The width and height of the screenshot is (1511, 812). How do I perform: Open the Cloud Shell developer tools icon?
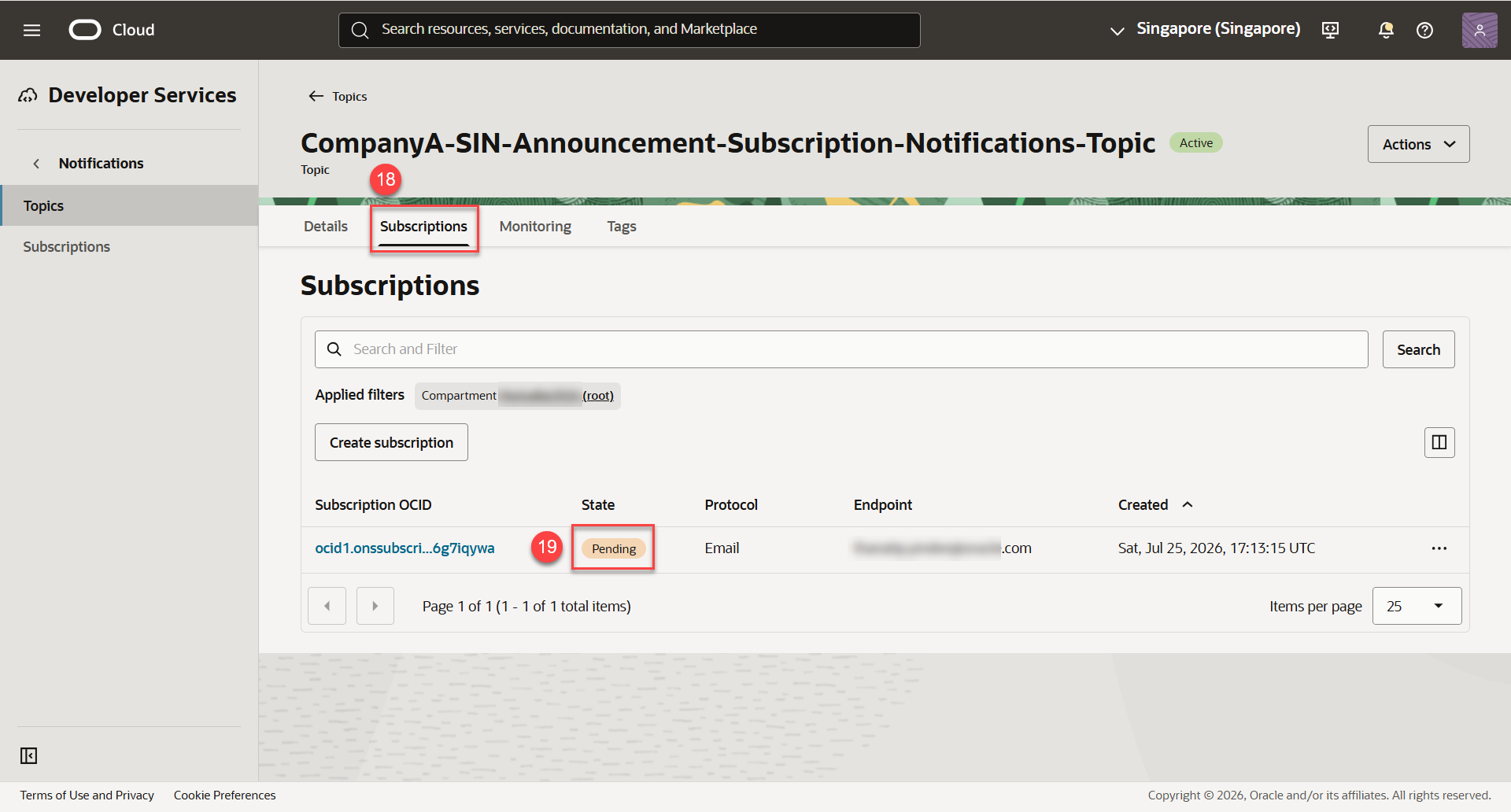coord(1330,30)
